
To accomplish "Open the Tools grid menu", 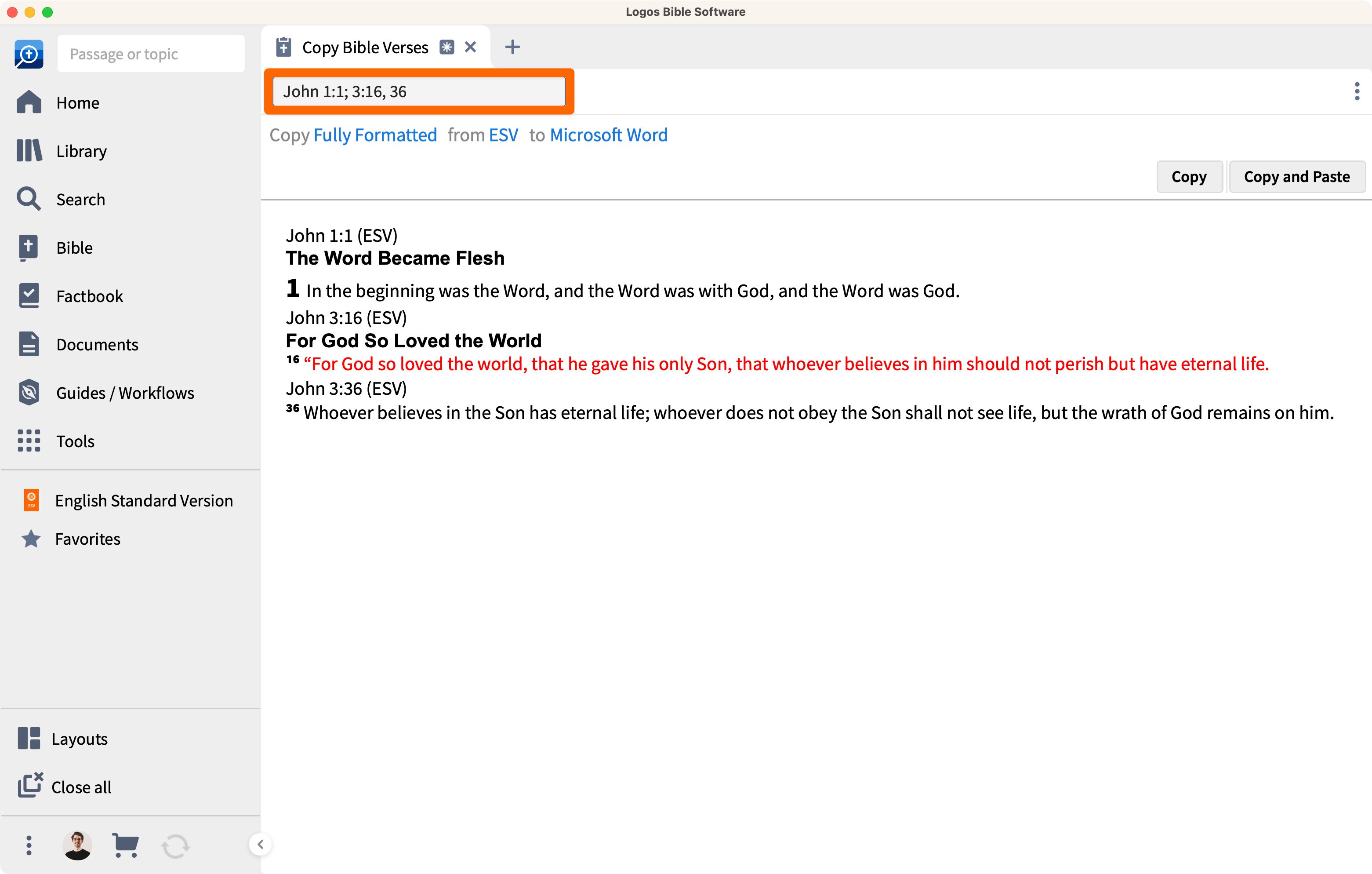I will [56, 441].
